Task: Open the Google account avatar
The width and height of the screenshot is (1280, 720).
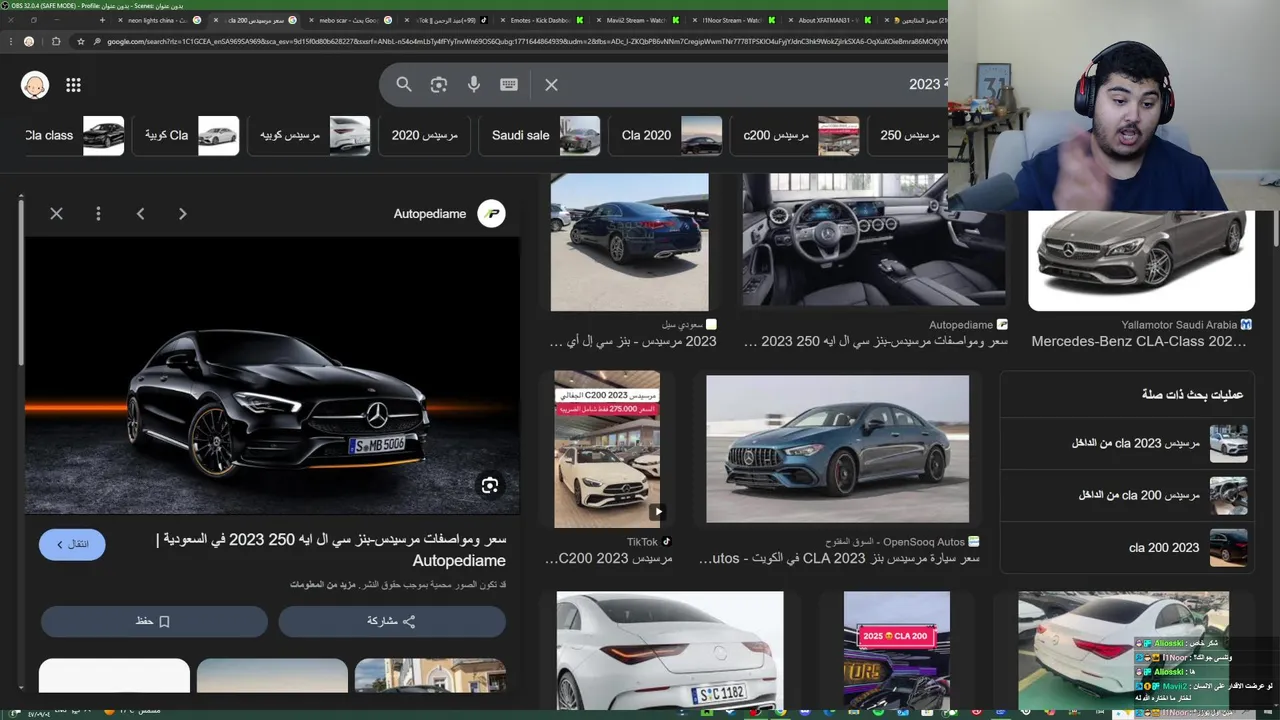Action: coord(35,85)
